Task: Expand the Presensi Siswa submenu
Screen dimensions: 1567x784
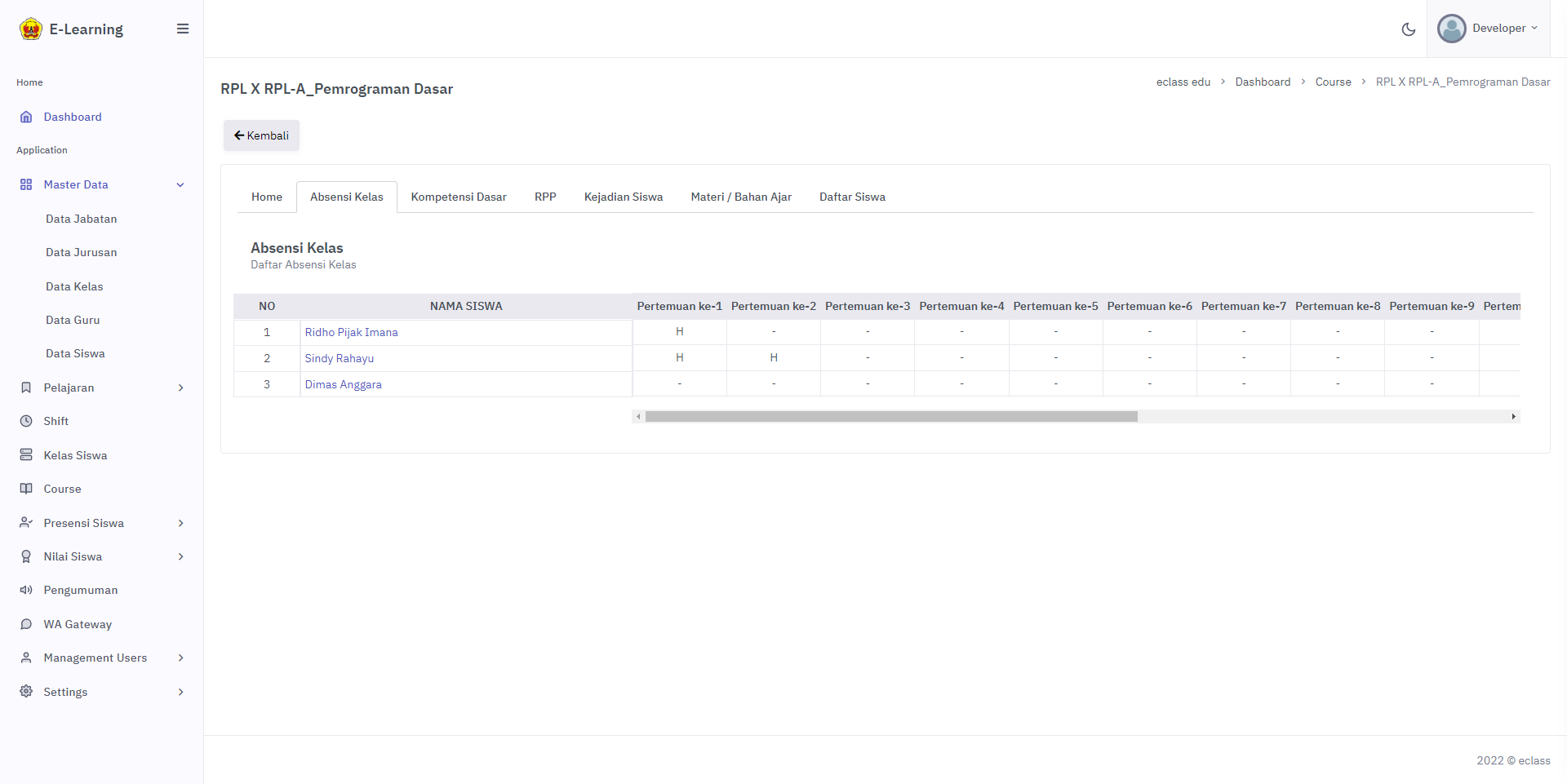Action: coord(180,523)
